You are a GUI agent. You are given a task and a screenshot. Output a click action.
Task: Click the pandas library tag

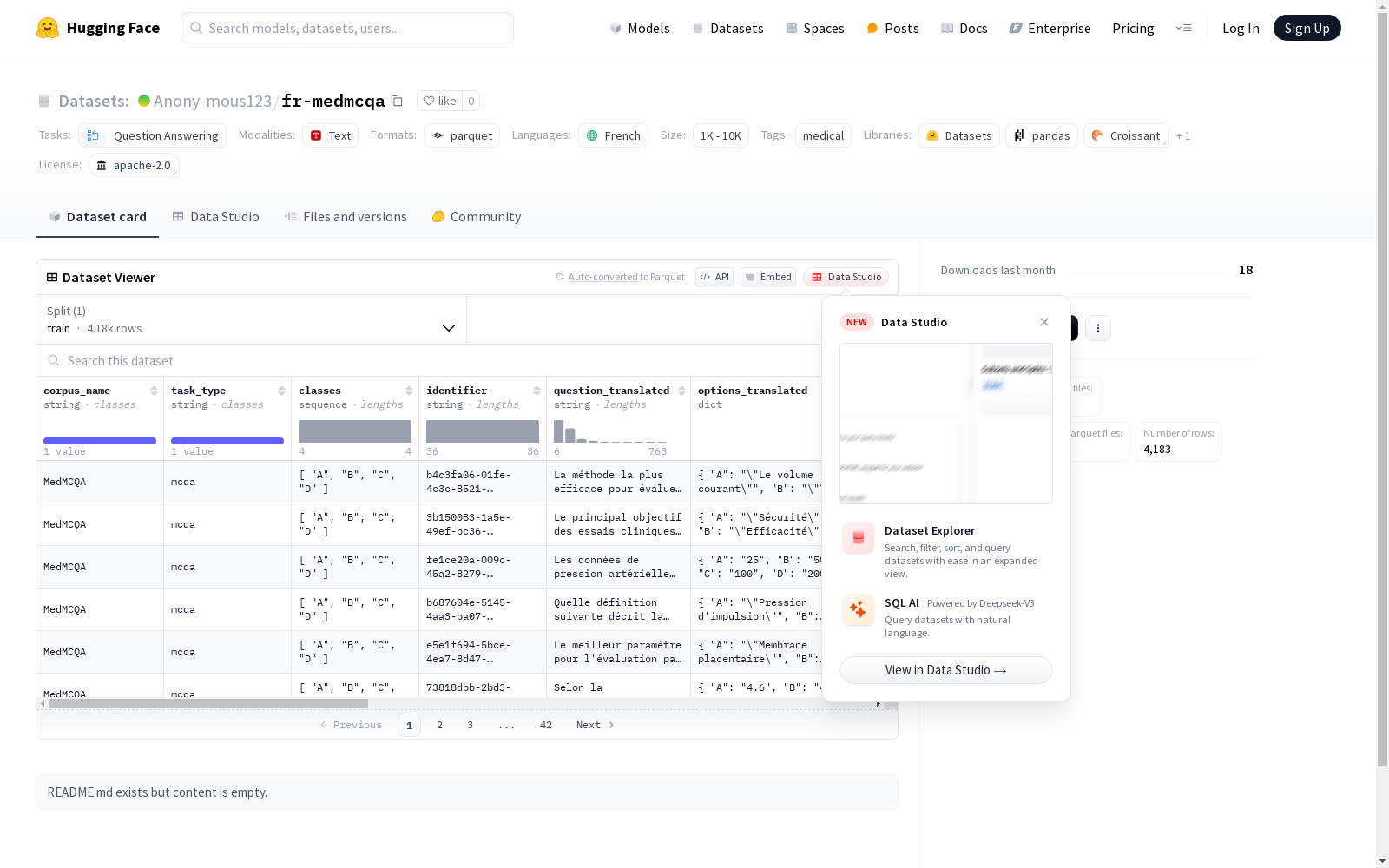click(1042, 135)
